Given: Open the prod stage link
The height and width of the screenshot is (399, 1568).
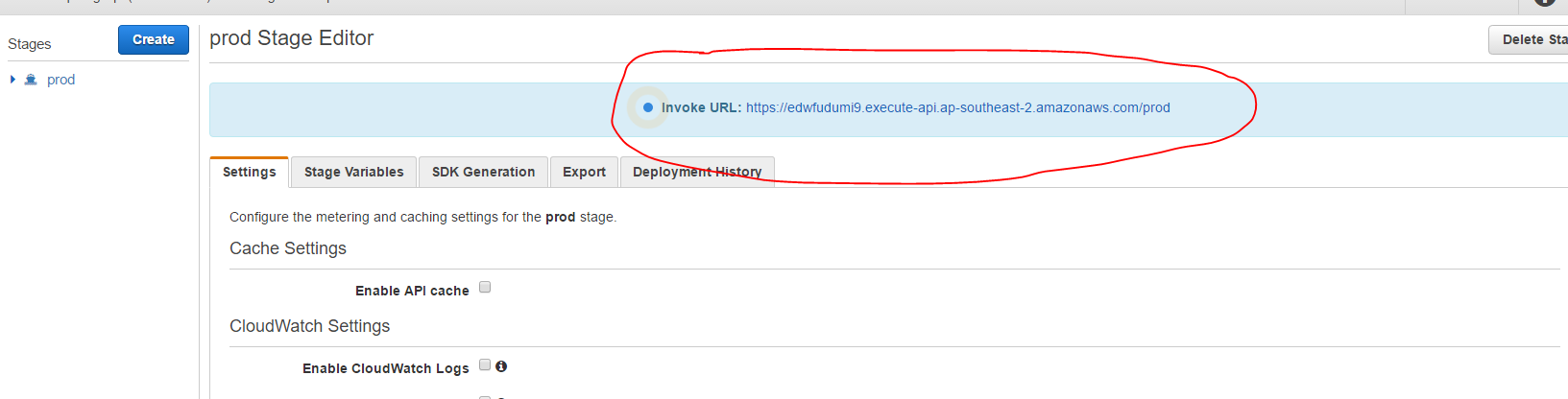Looking at the screenshot, I should coord(60,80).
